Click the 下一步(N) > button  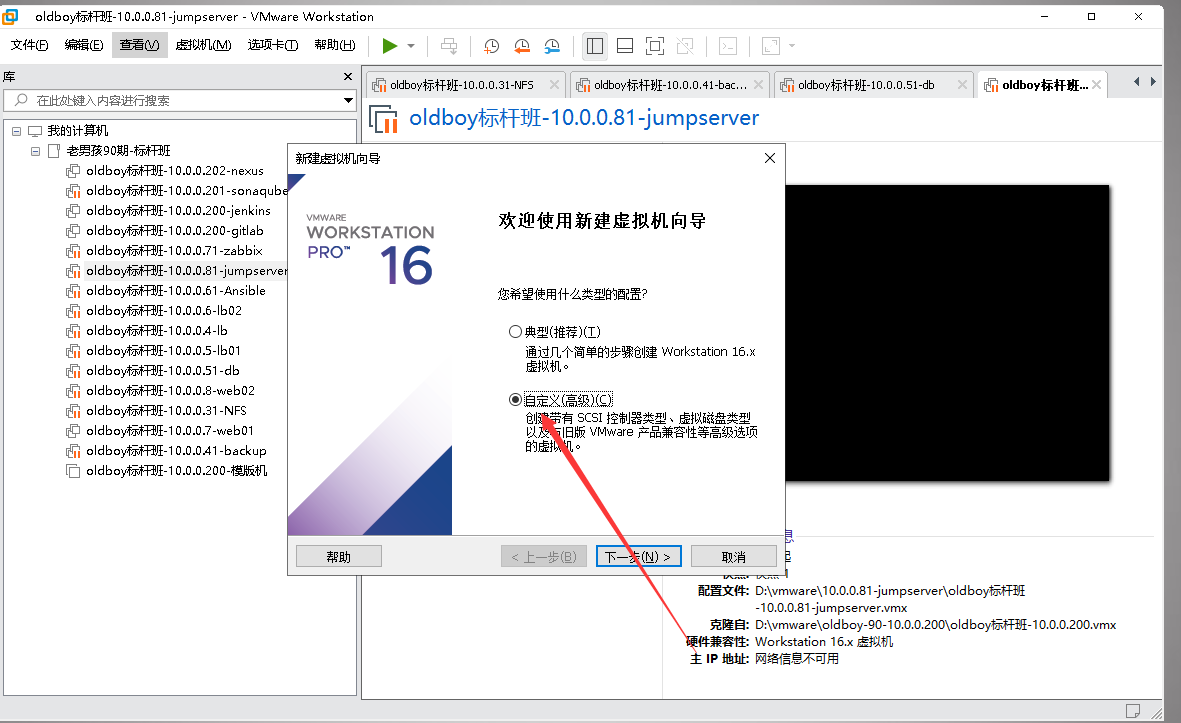(639, 557)
